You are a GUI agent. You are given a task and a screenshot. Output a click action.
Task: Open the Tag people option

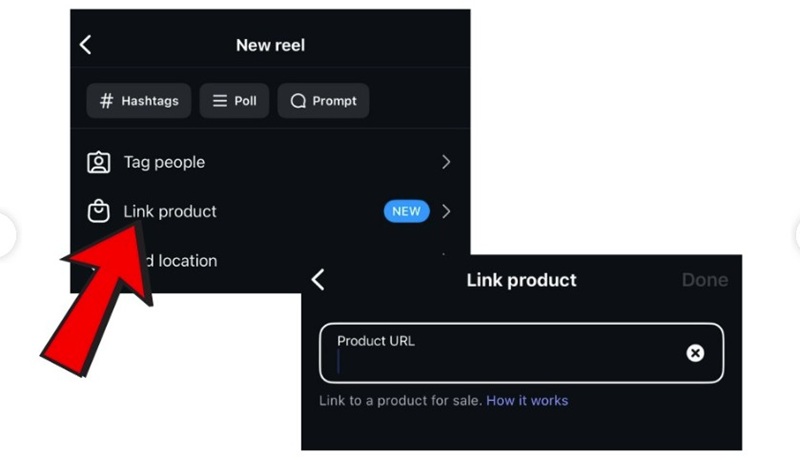point(164,162)
